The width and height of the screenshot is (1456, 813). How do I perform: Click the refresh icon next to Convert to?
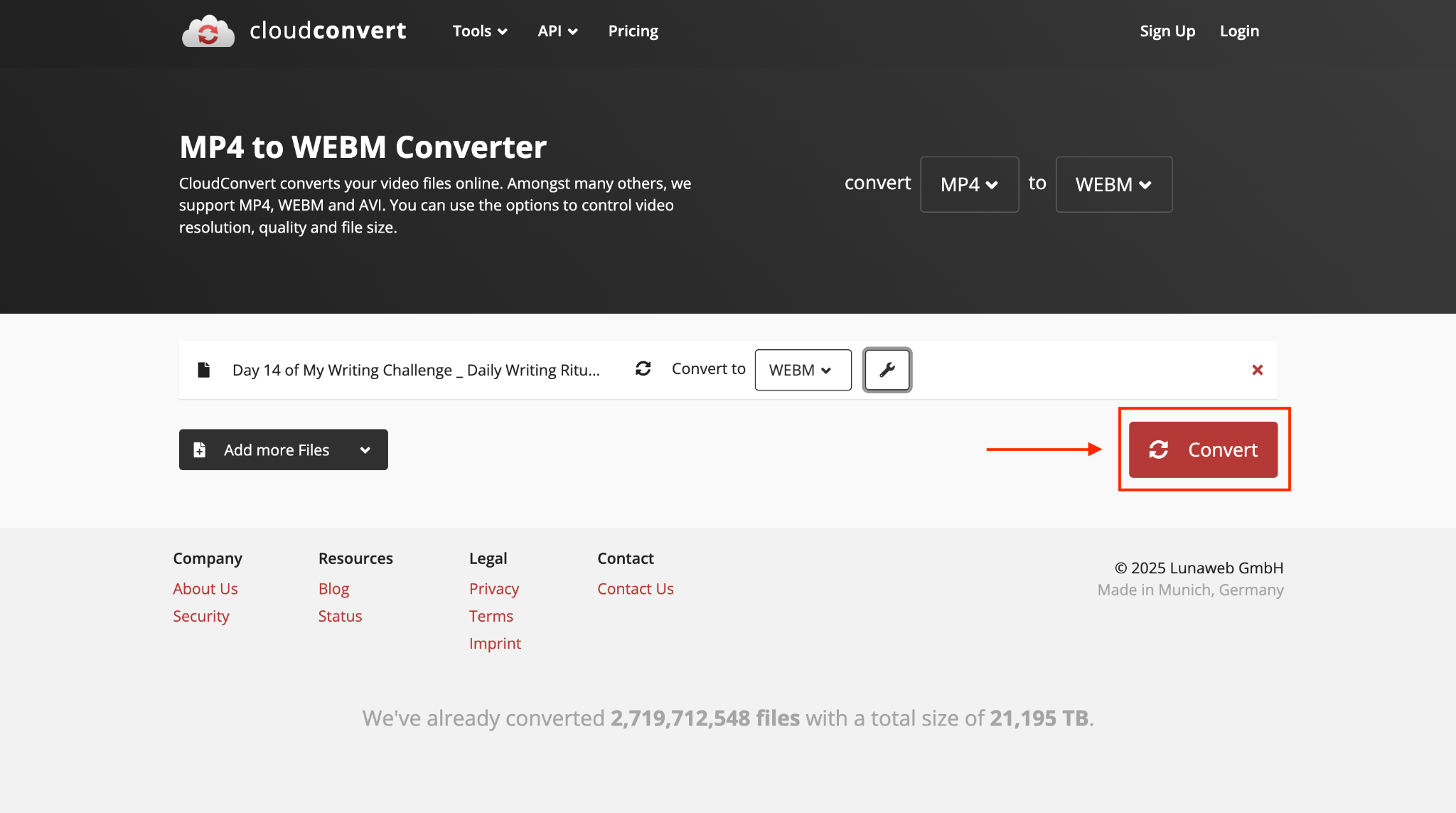click(643, 369)
